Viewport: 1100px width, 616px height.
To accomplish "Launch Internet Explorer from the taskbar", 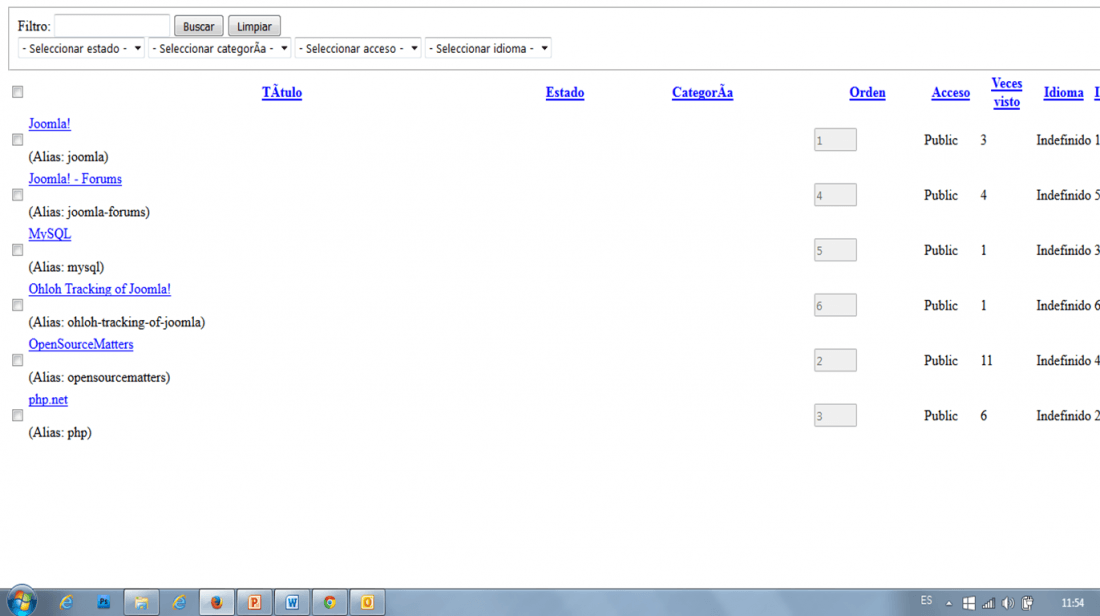I will coord(66,602).
